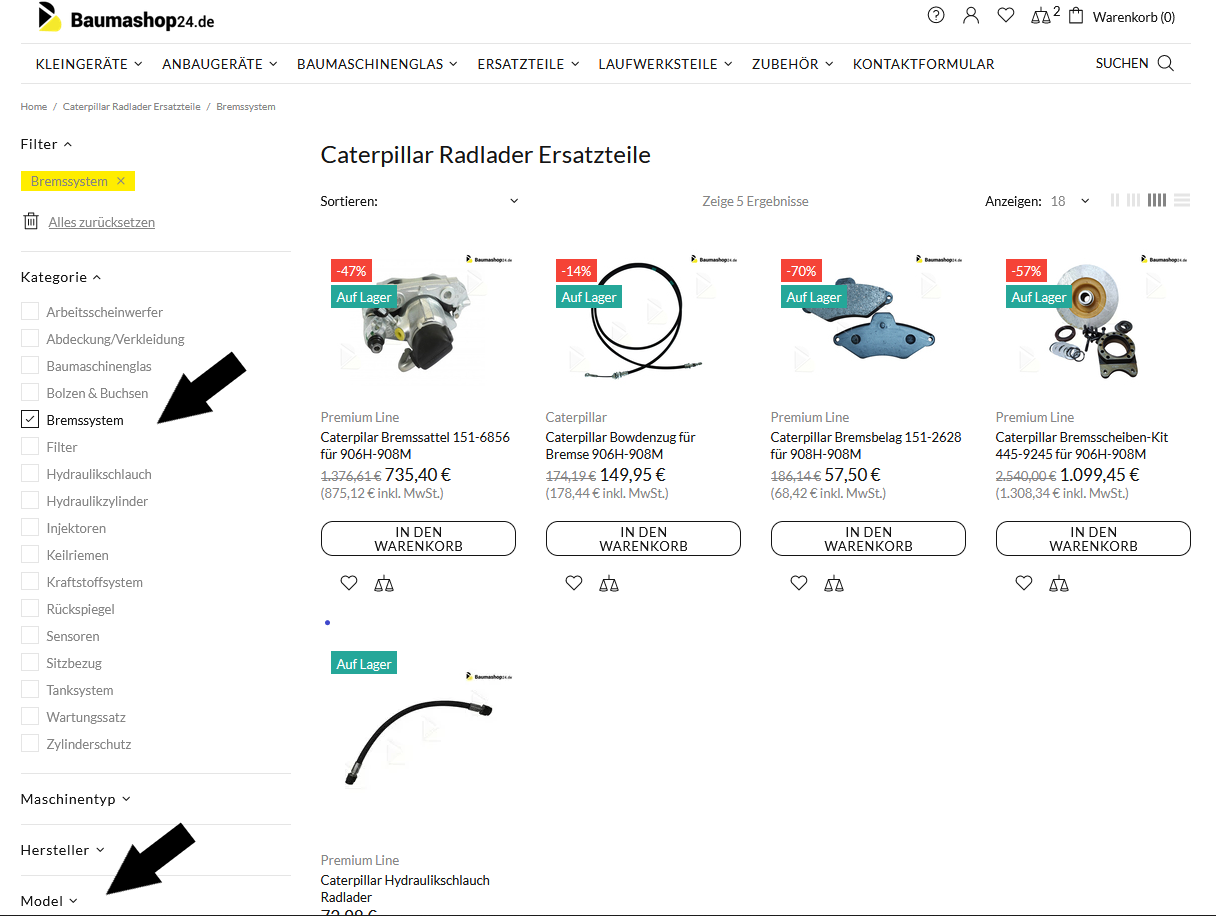Viewport: 1216px width, 916px height.
Task: Uncheck the Bremssystem category checkbox
Action: tap(30, 419)
